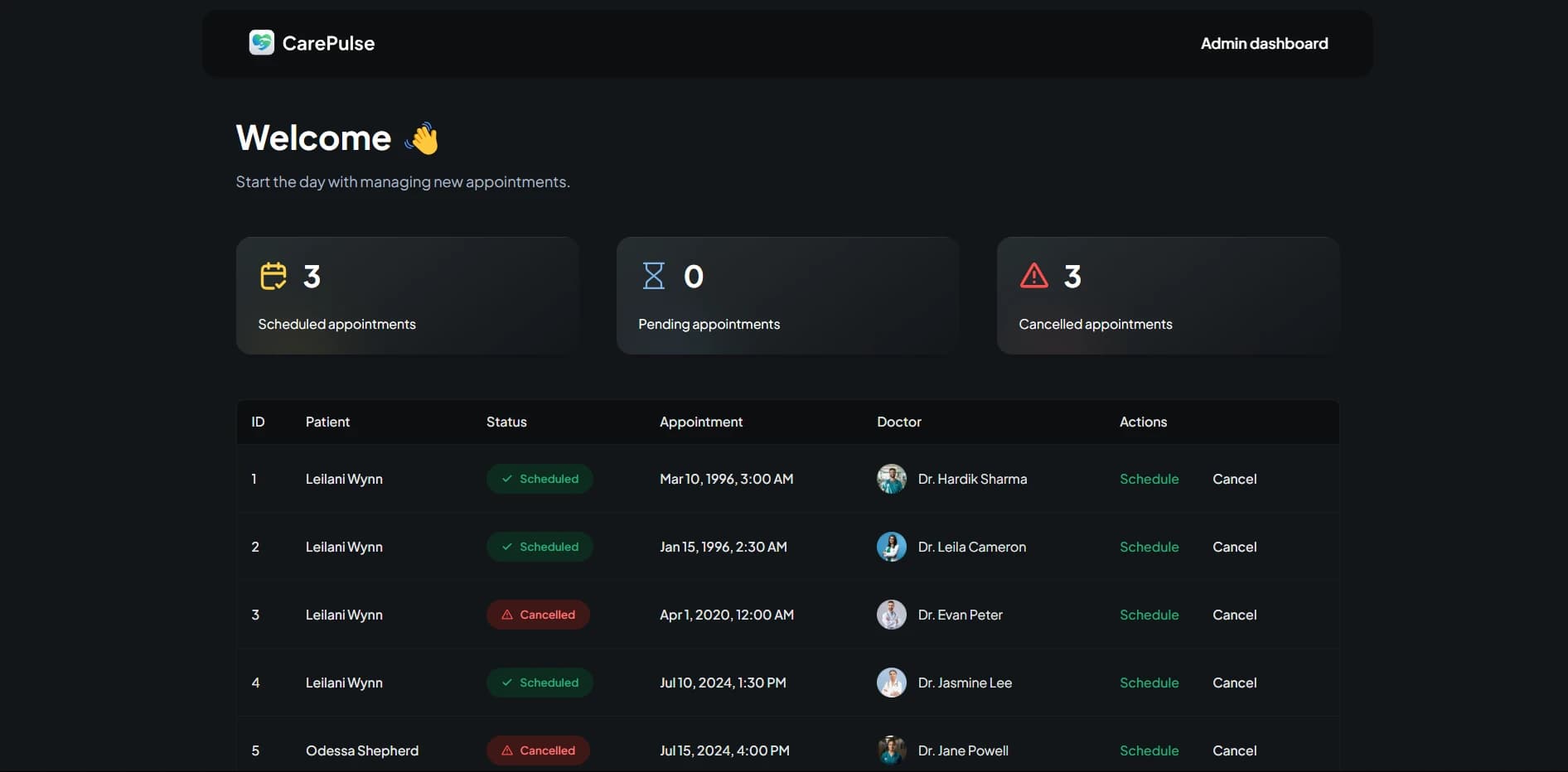Click the Status column header
Viewport: 1568px width, 772px height.
pos(506,422)
